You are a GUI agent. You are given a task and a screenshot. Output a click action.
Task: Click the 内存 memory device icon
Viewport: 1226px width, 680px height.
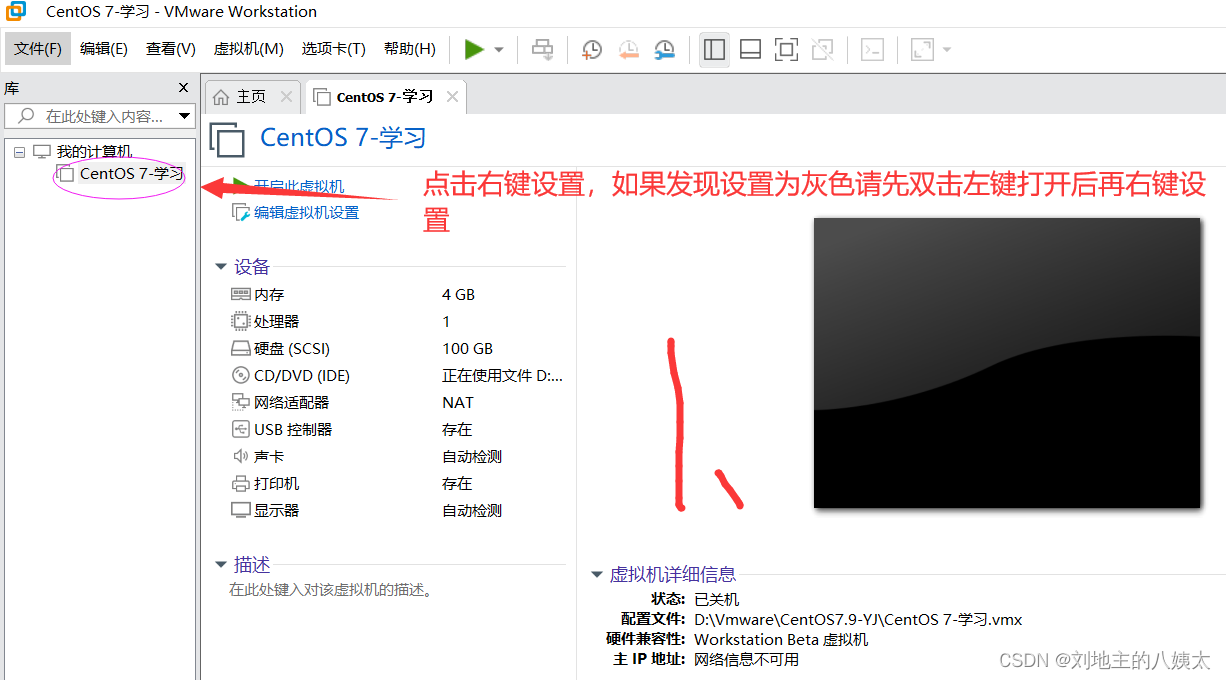coord(240,294)
